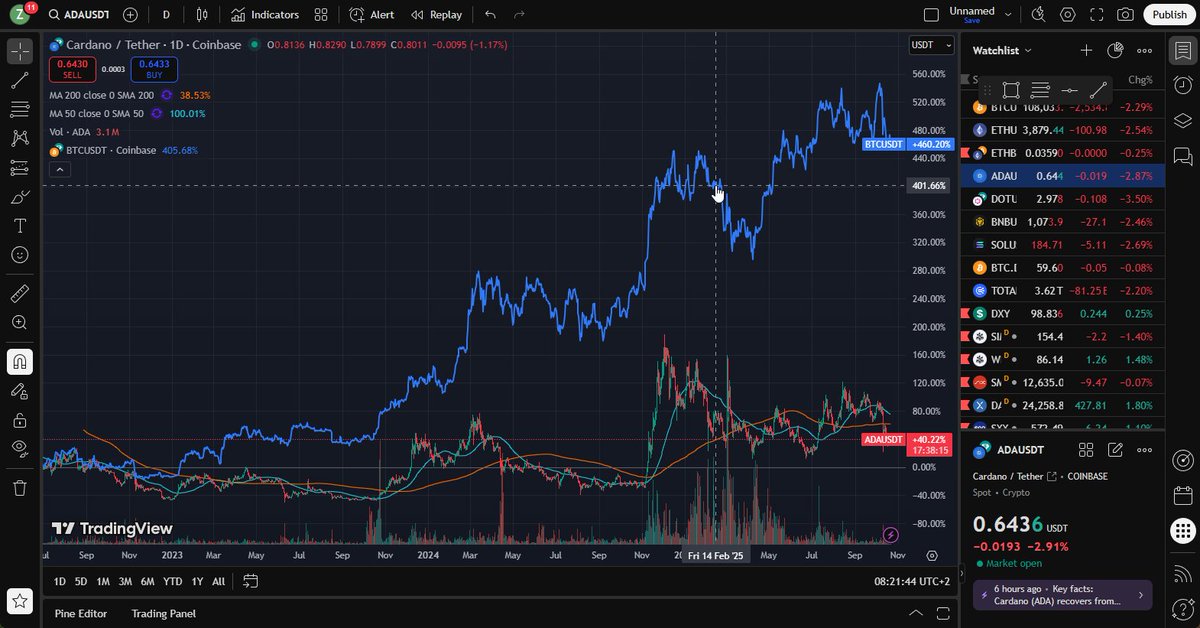Open the emoji and icons tool
This screenshot has height=628, width=1200.
pyautogui.click(x=19, y=255)
